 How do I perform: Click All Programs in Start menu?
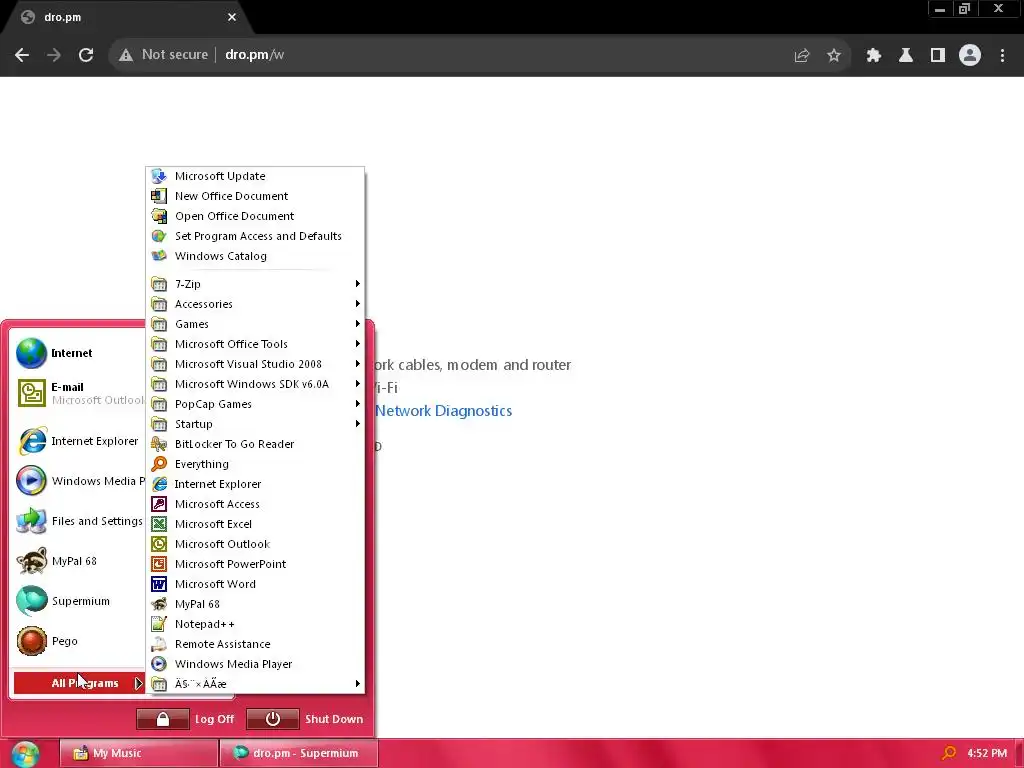click(79, 683)
